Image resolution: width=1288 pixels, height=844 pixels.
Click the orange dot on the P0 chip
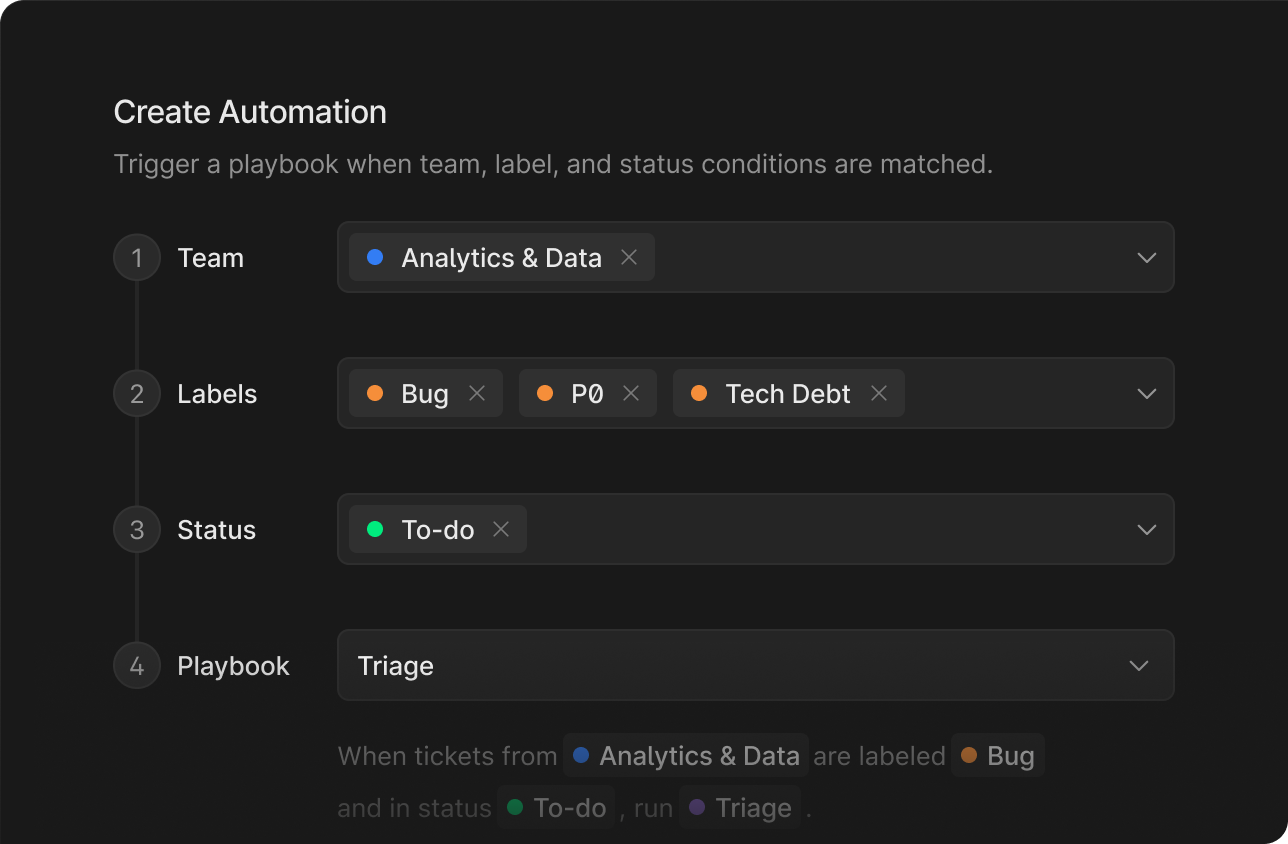(545, 393)
